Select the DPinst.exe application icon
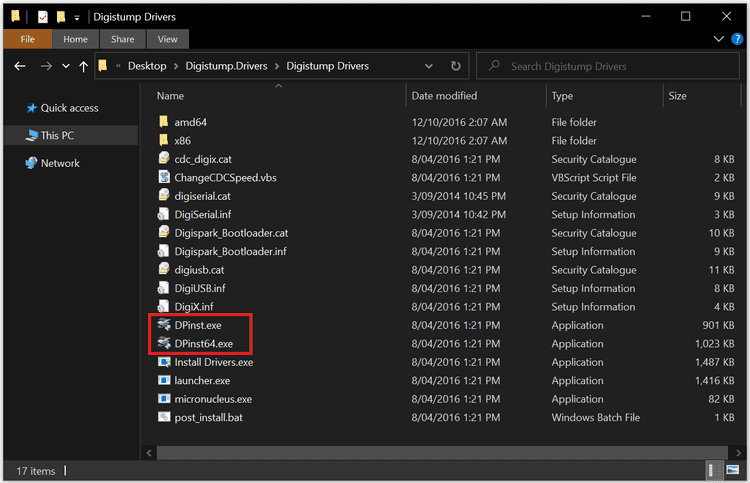Screen dimensions: 750x483 coord(164,325)
